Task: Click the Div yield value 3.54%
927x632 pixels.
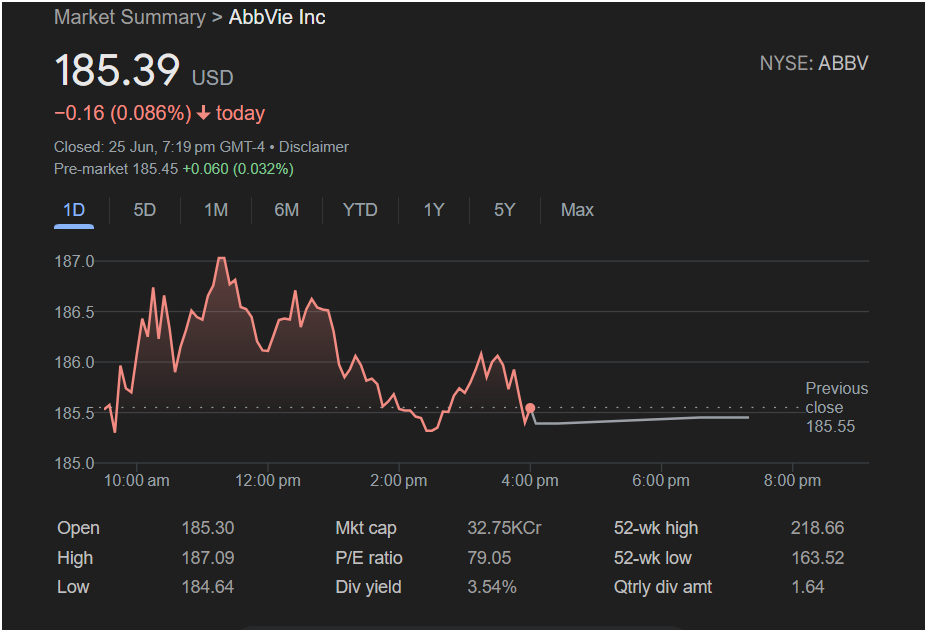Action: point(492,587)
